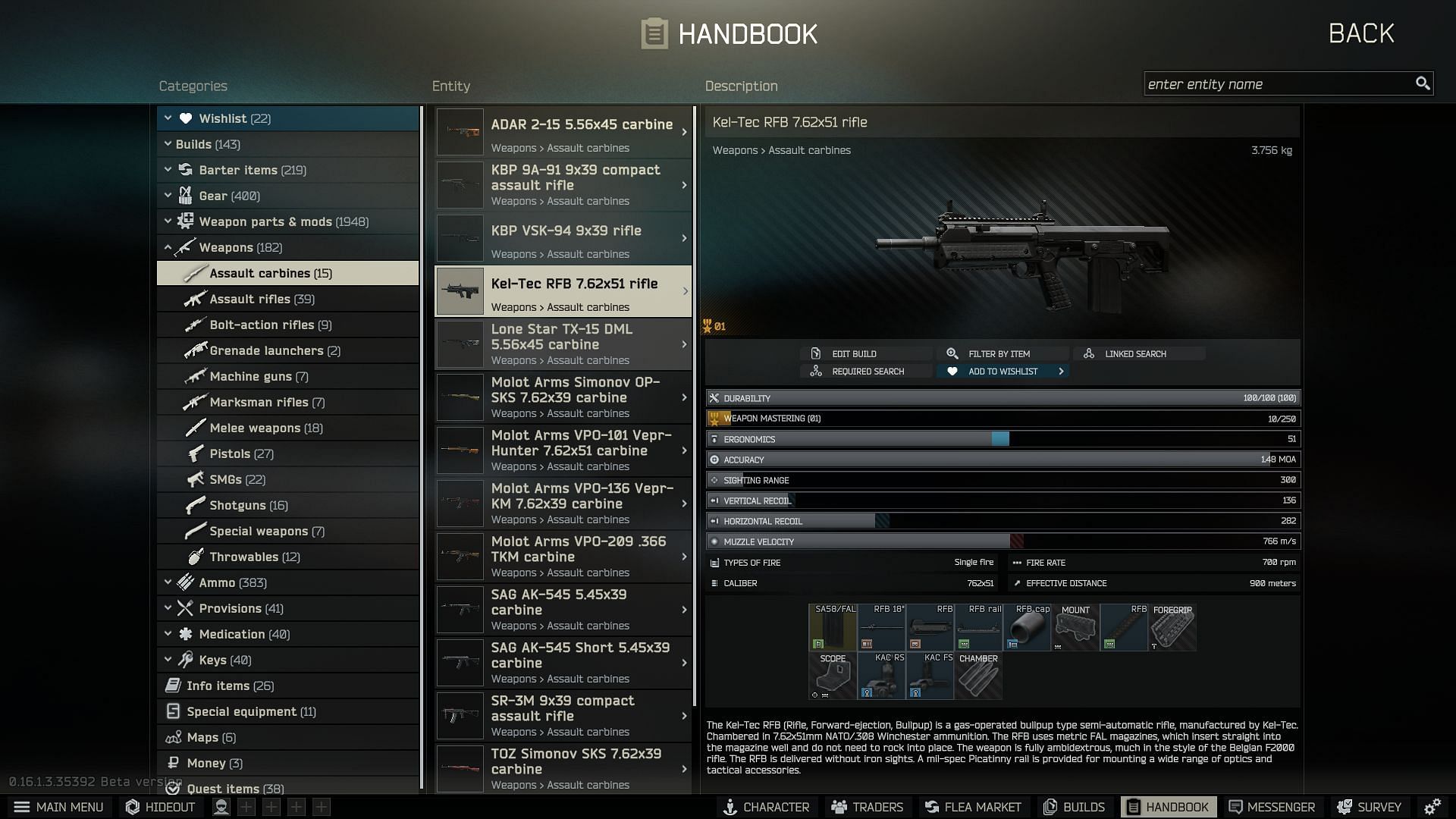Screen dimensions: 1456x819
Task: Click the Linked Search icon
Action: click(1090, 353)
